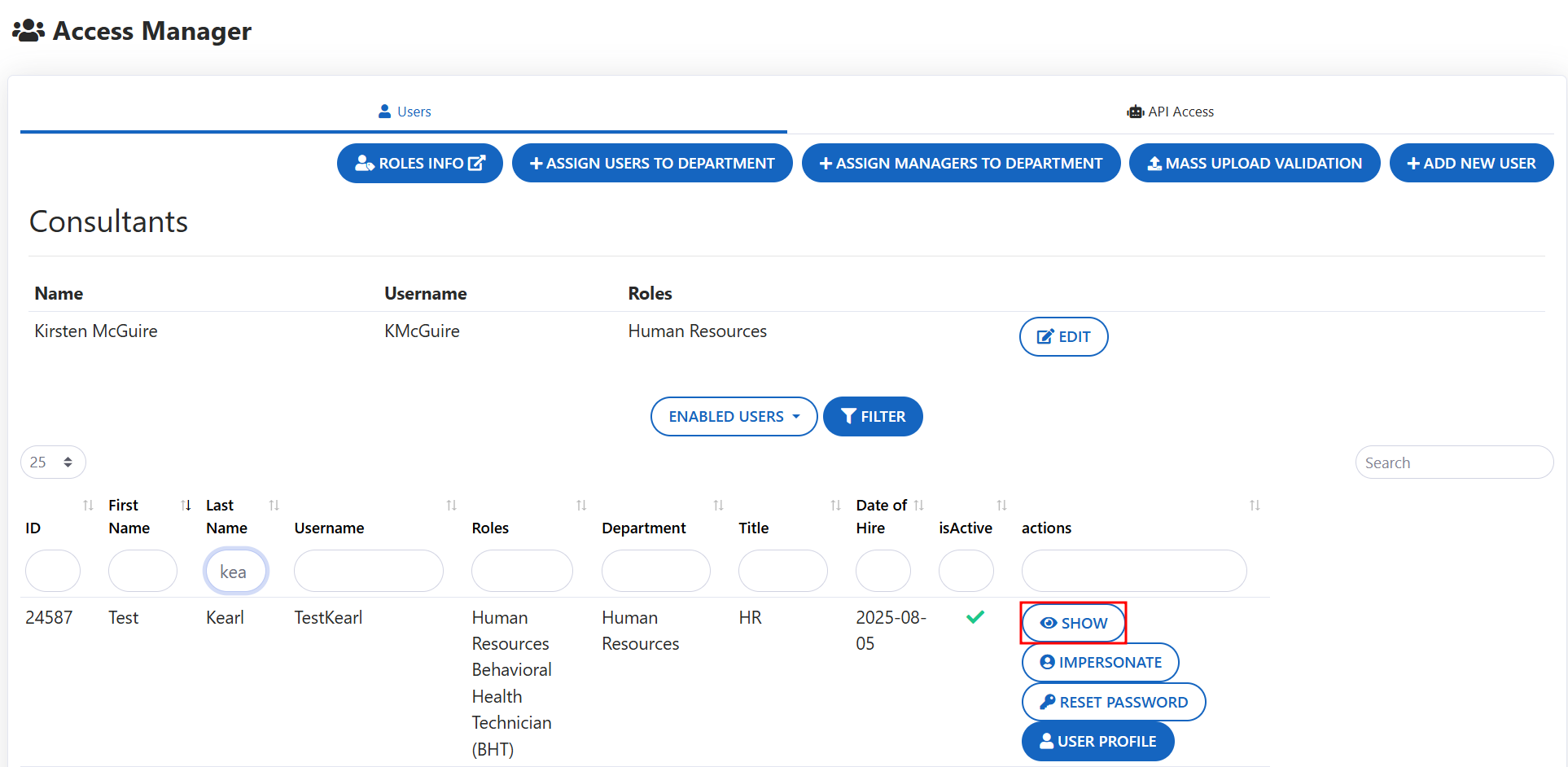Click the Filter funnel button
1568x767 pixels.
[x=873, y=417]
